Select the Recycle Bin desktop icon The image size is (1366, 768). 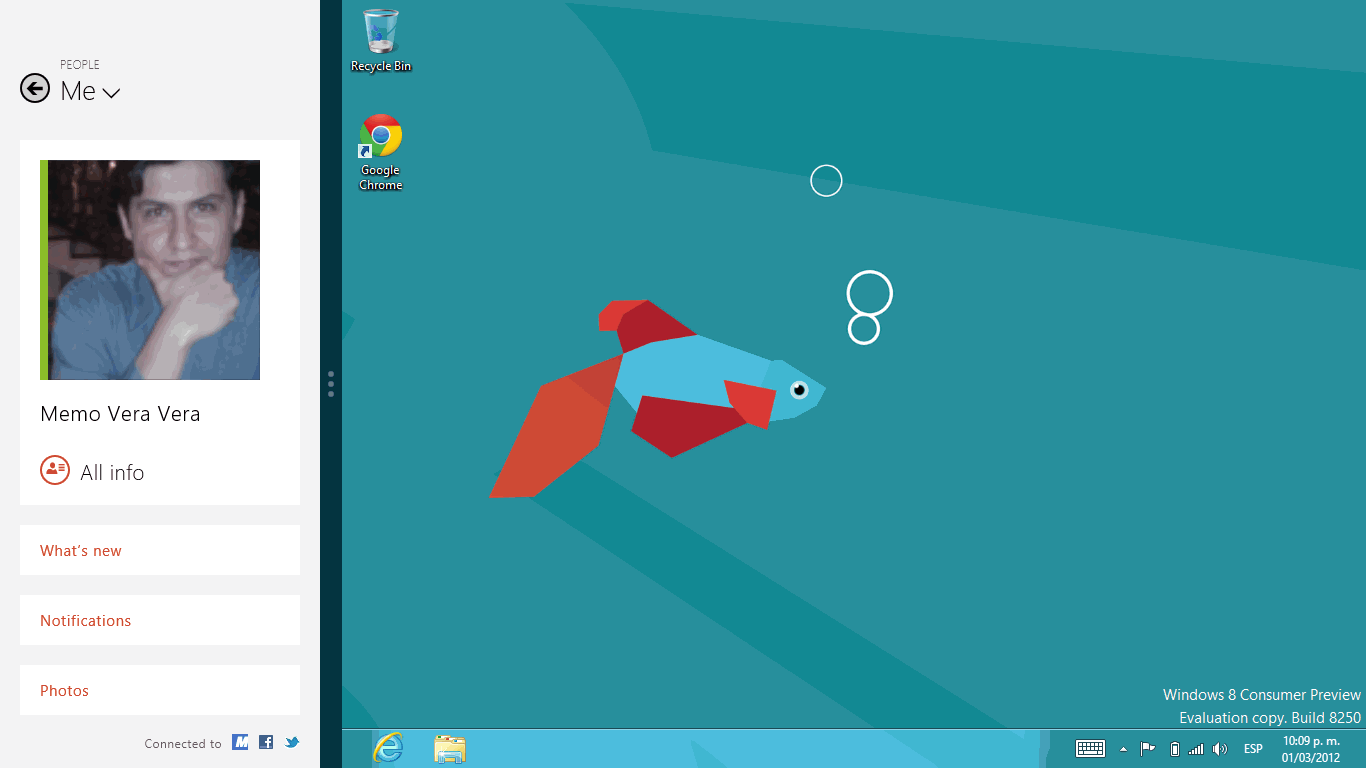pos(381,40)
